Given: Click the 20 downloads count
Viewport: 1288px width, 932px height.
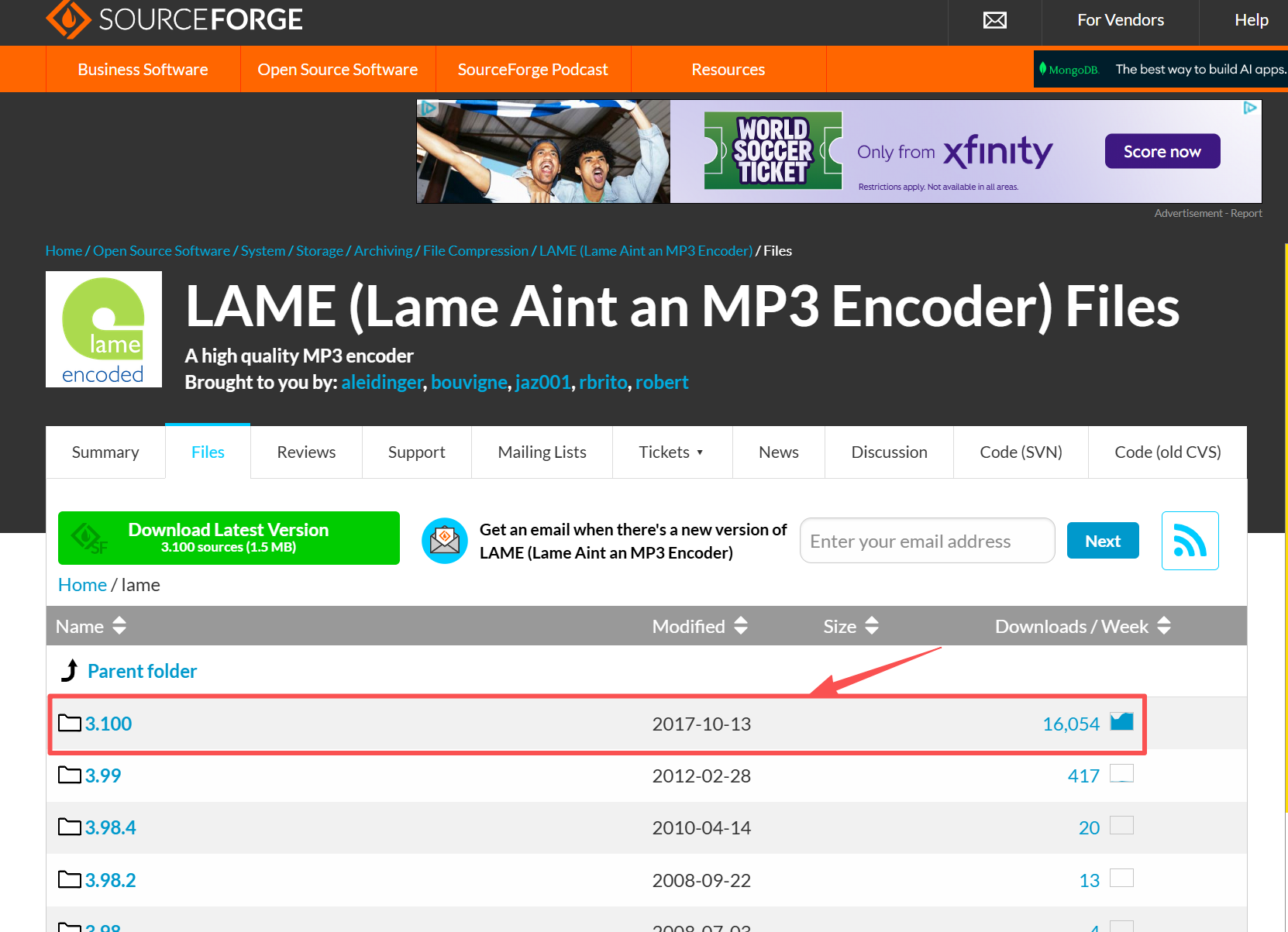Looking at the screenshot, I should tap(1089, 827).
